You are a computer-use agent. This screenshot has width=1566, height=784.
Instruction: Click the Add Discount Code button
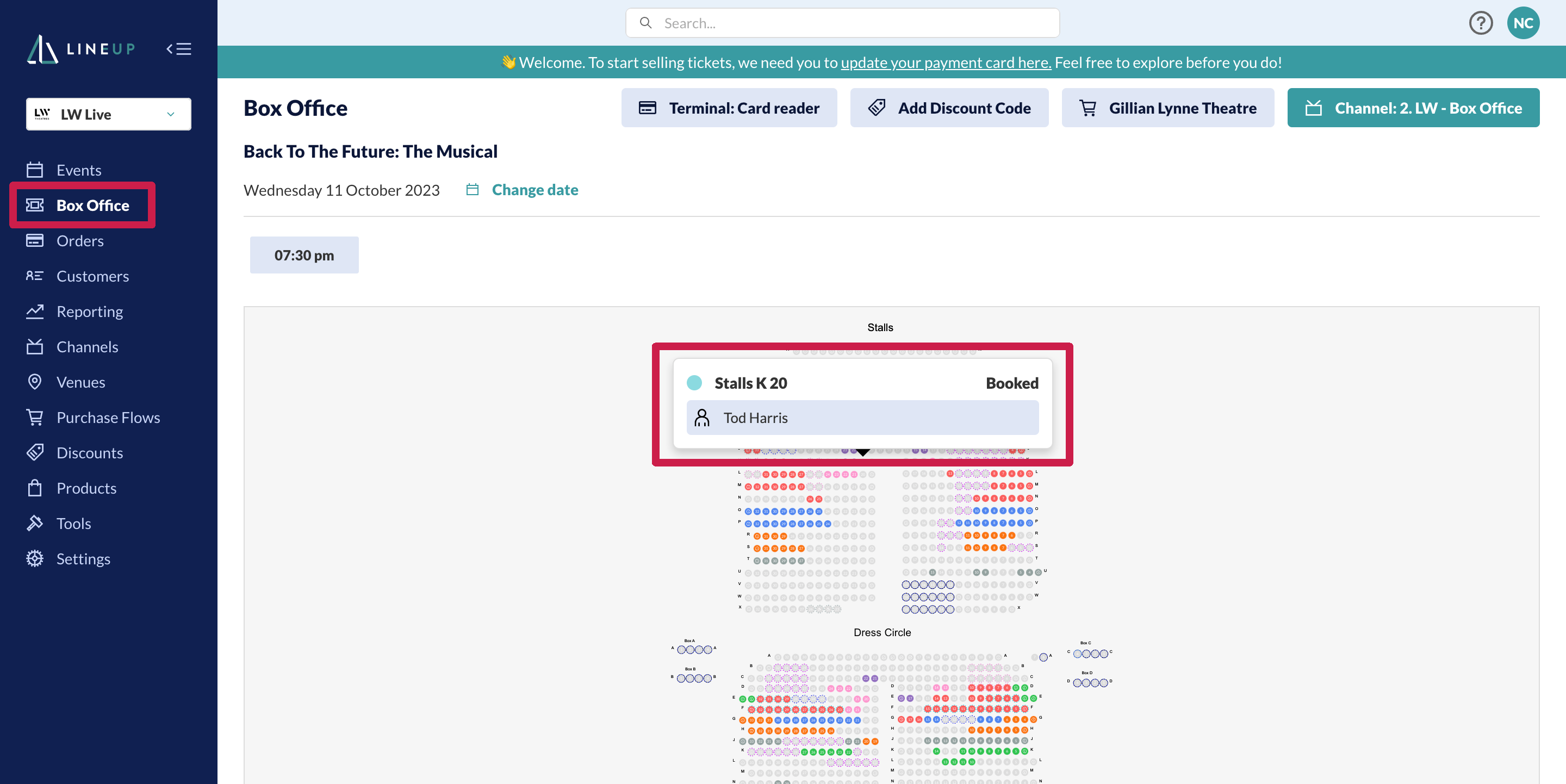point(949,108)
